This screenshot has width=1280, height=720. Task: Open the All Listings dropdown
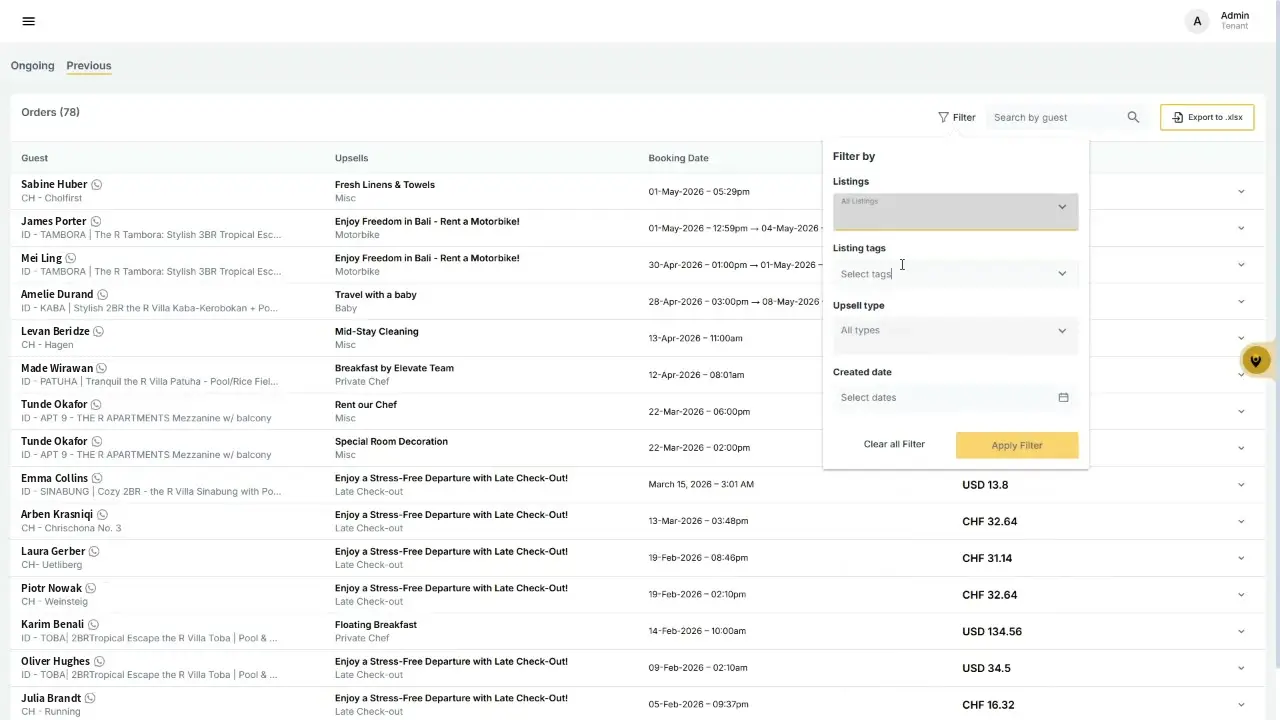click(x=955, y=211)
